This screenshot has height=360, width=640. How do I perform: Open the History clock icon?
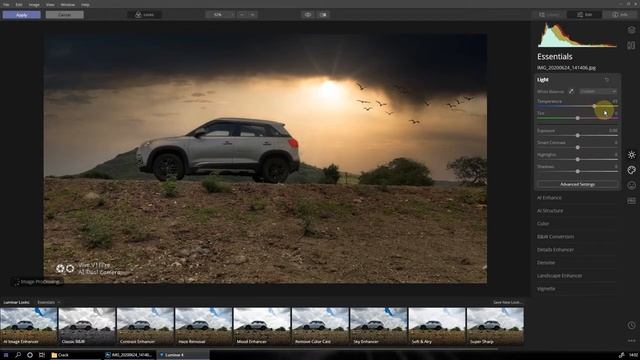[x=631, y=325]
